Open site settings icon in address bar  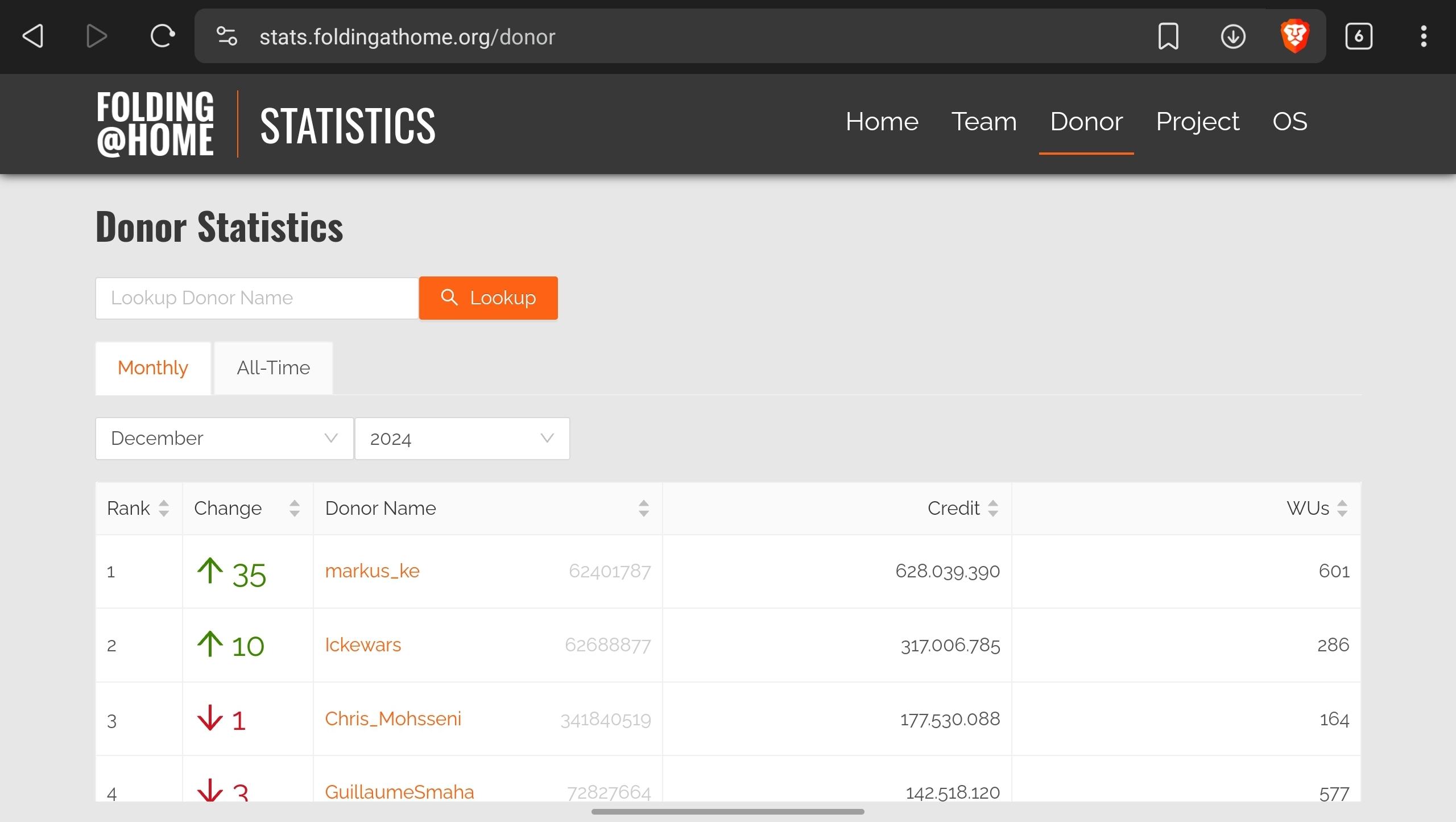coord(227,36)
